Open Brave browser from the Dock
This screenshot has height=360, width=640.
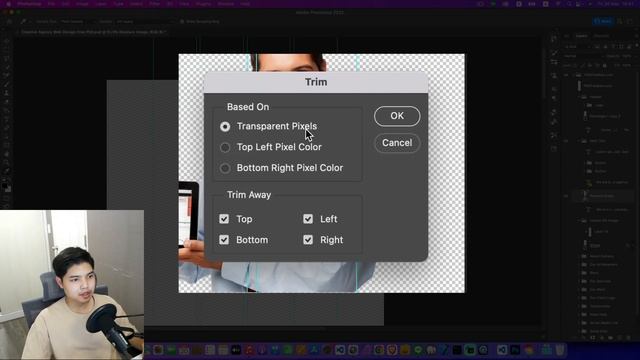click(x=392, y=350)
